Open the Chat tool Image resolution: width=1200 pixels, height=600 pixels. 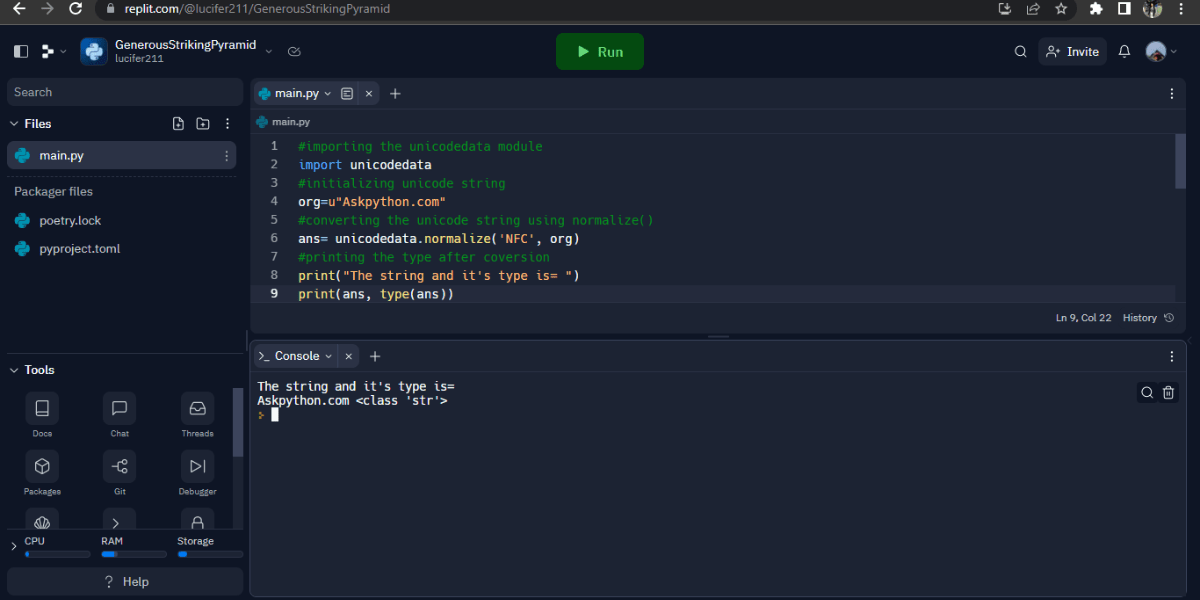[x=119, y=415]
